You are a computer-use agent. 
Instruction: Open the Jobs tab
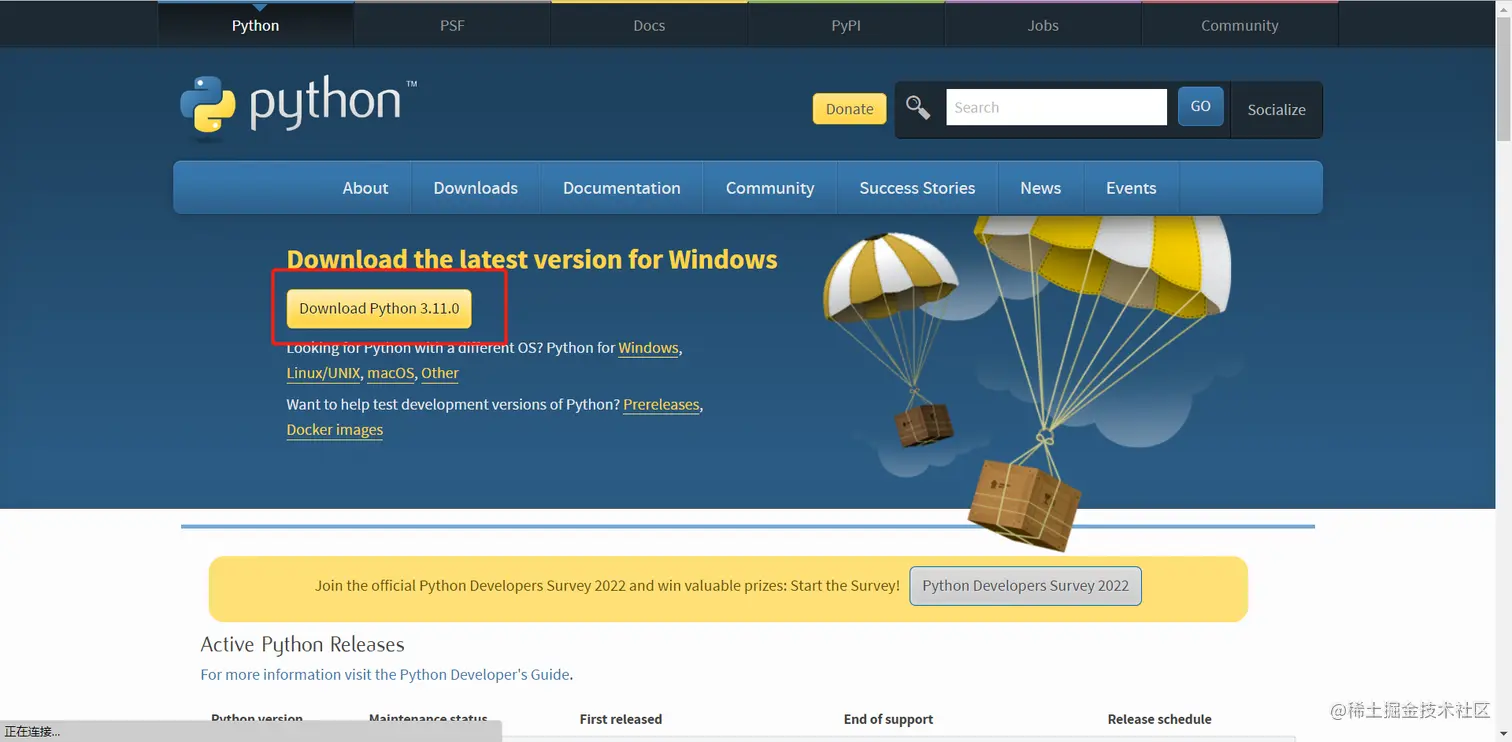tap(1043, 25)
